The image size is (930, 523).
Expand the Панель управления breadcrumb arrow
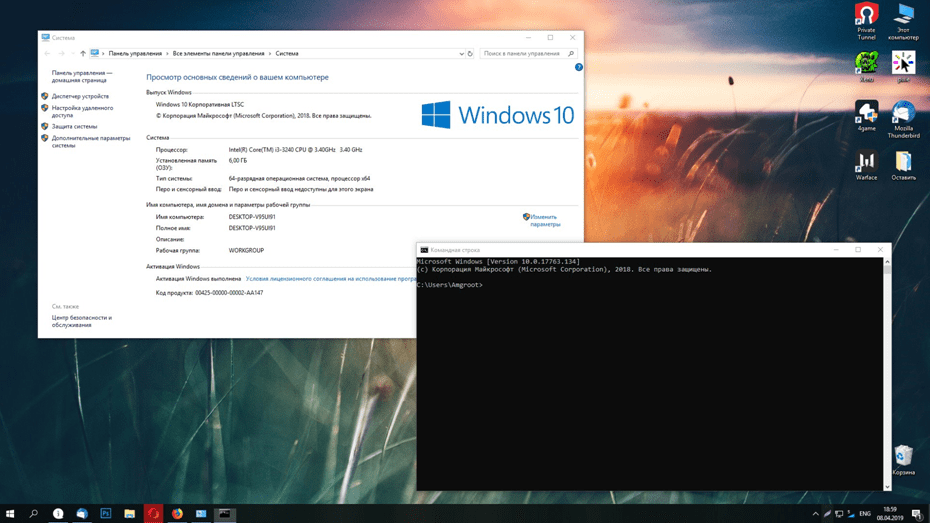tap(167, 54)
